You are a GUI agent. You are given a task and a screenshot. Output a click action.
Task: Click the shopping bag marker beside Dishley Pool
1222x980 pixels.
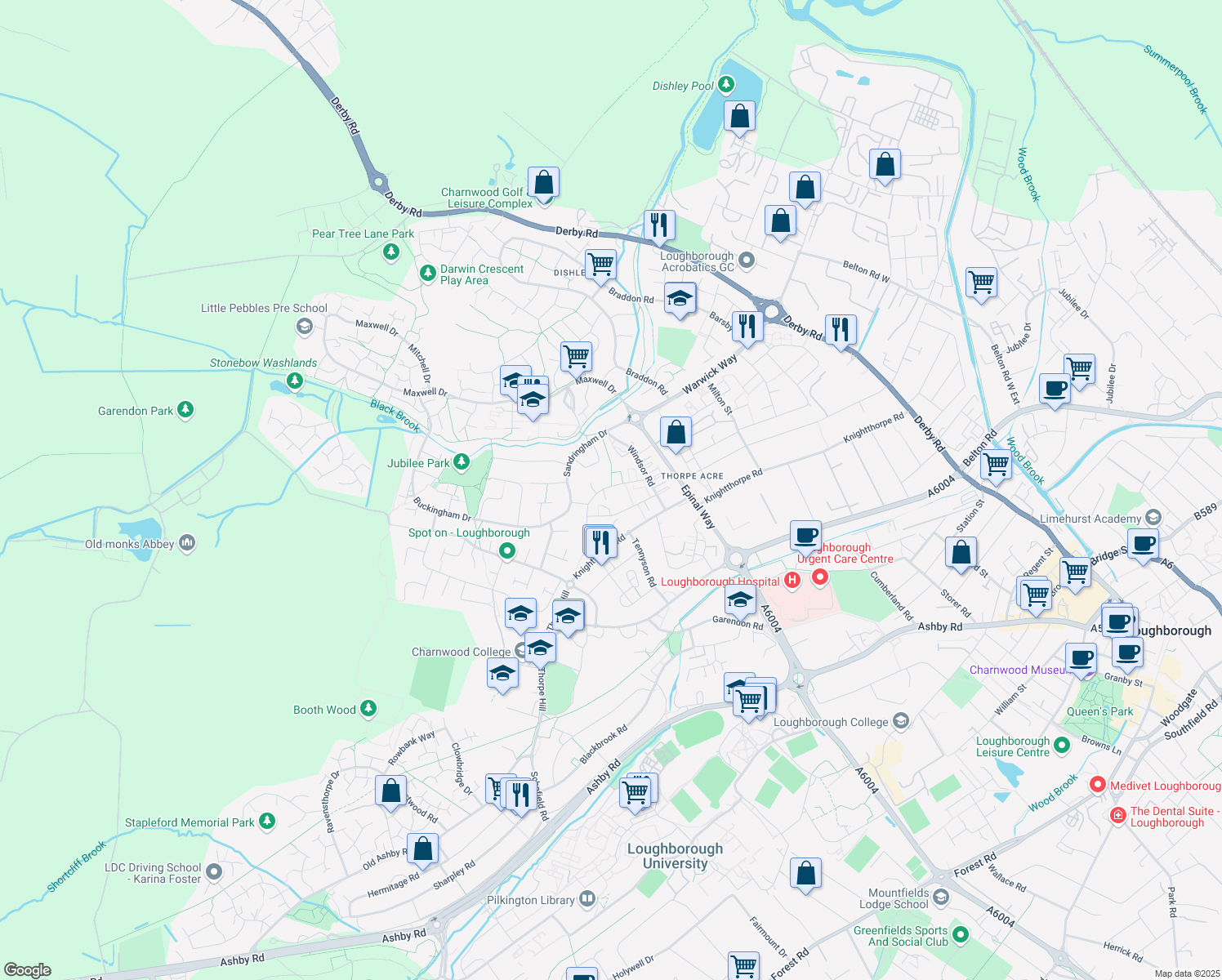pos(739,117)
